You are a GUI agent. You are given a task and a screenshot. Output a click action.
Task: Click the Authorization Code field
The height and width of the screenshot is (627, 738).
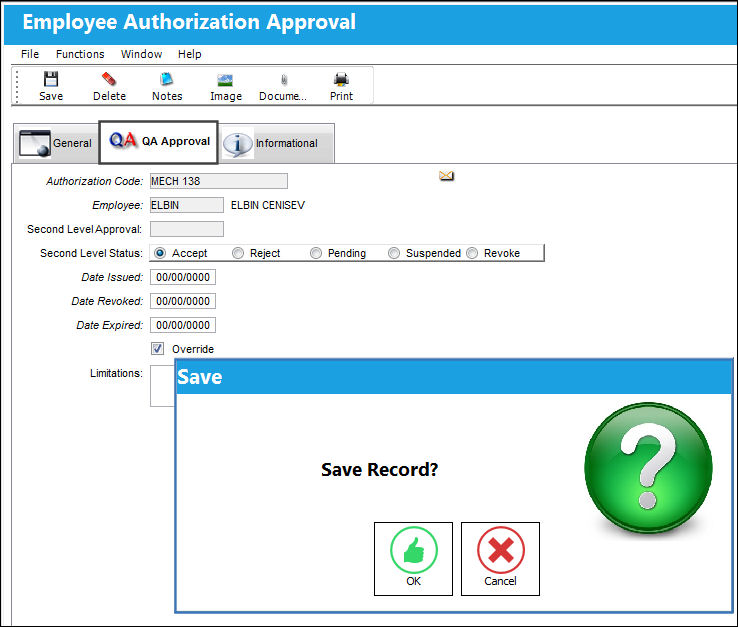click(219, 181)
